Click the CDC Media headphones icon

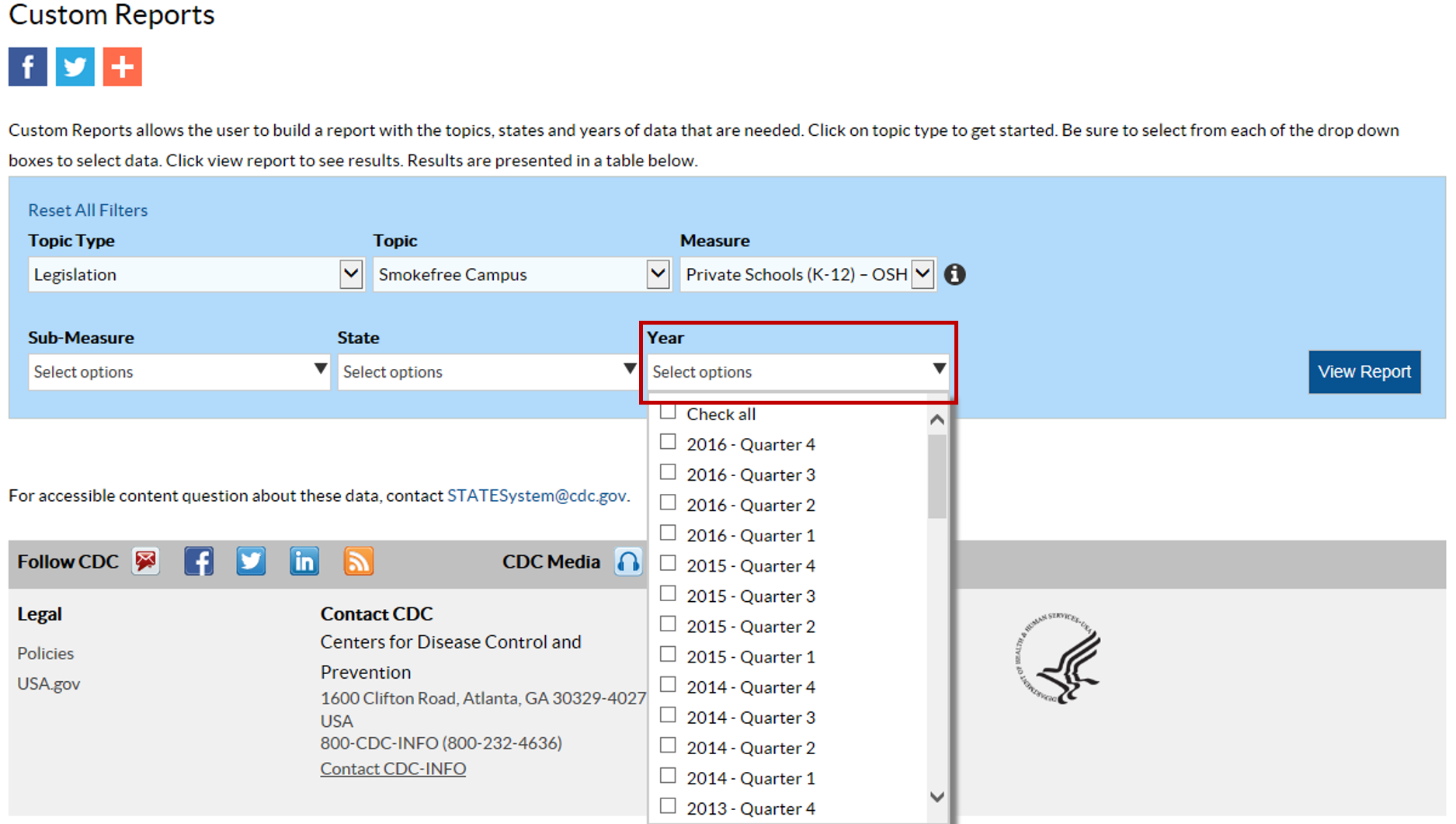(628, 561)
